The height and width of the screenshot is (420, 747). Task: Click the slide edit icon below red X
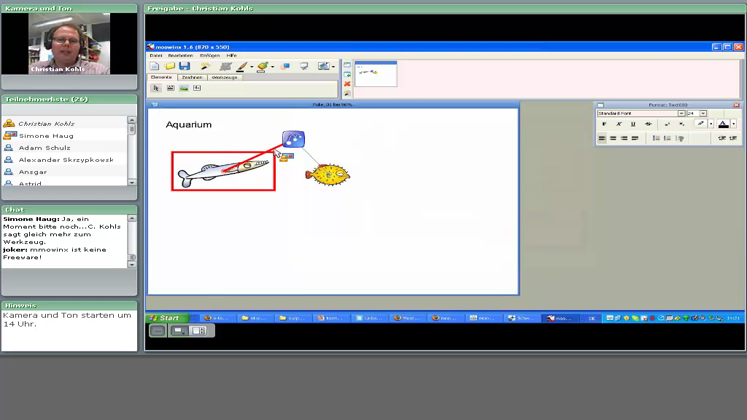pos(347,94)
